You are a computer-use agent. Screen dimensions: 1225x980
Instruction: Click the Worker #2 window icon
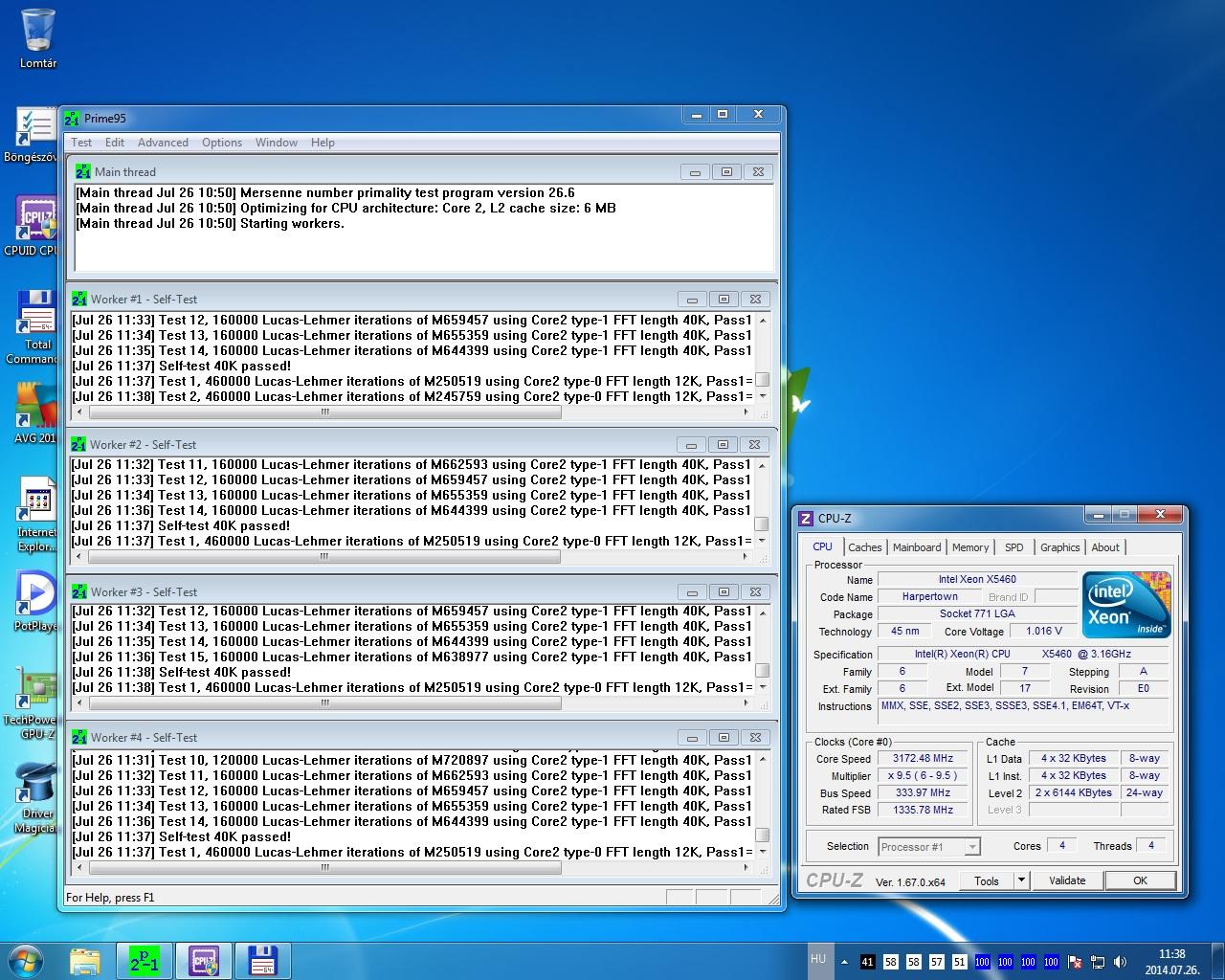(79, 445)
